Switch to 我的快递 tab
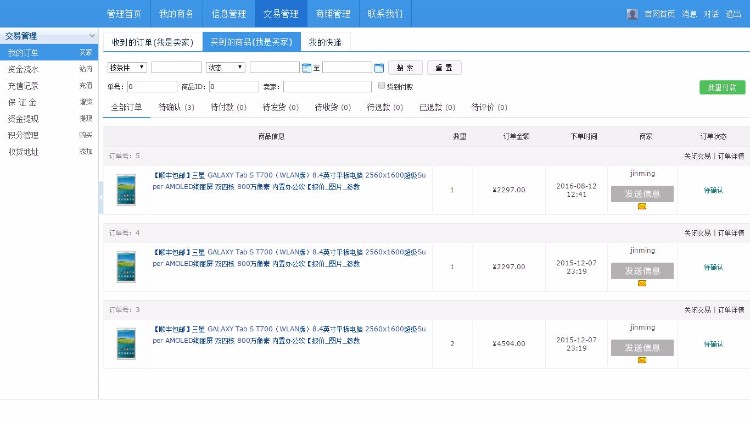 [325, 42]
